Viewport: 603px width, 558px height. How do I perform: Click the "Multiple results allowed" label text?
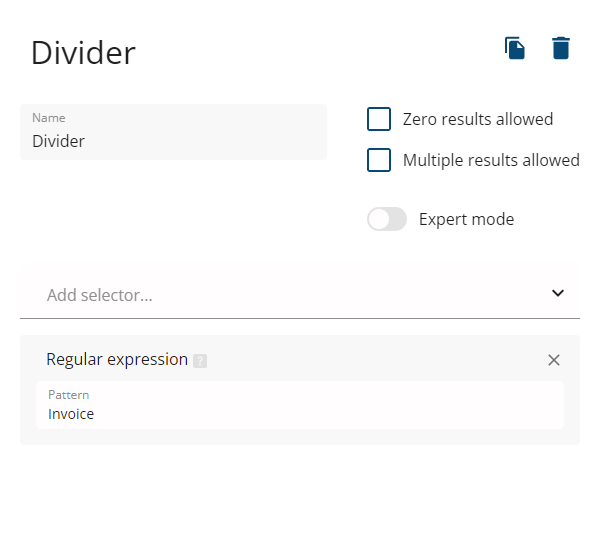tap(491, 160)
